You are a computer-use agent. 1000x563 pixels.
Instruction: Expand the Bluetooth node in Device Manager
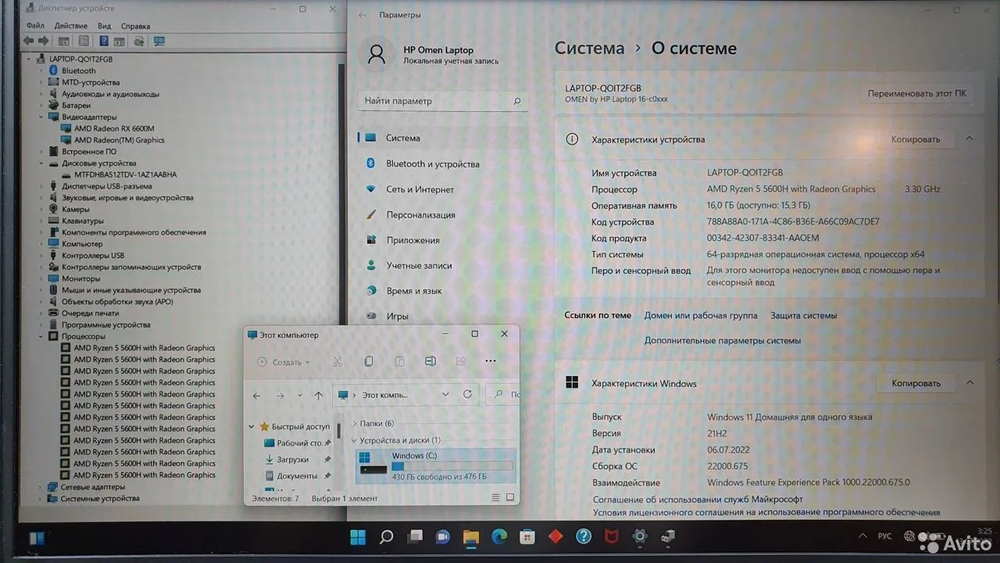(41, 71)
